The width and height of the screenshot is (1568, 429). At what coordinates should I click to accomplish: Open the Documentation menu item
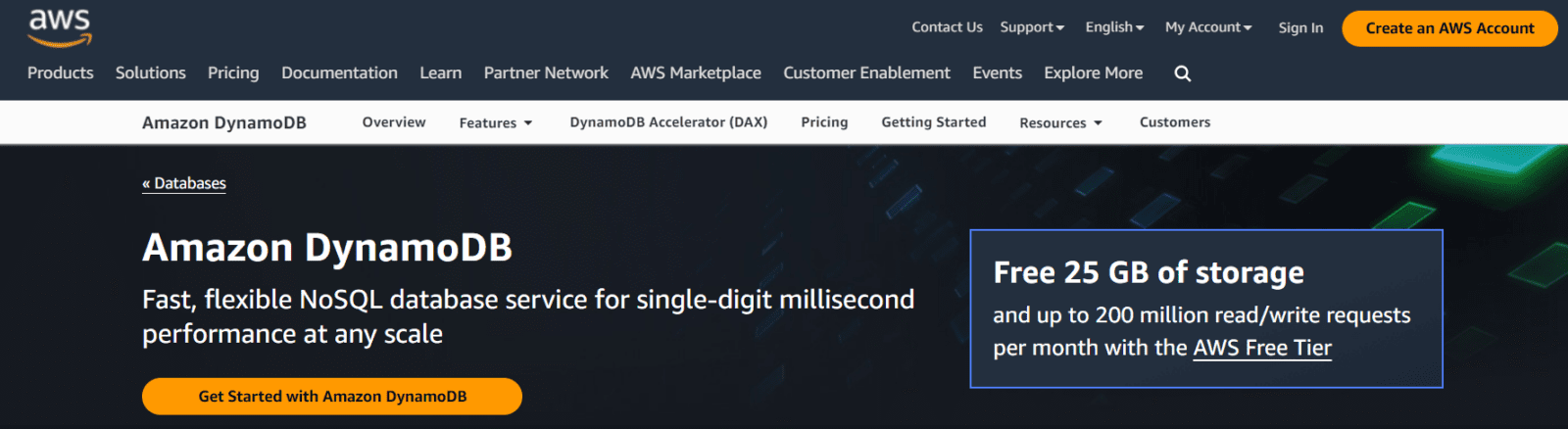click(339, 72)
